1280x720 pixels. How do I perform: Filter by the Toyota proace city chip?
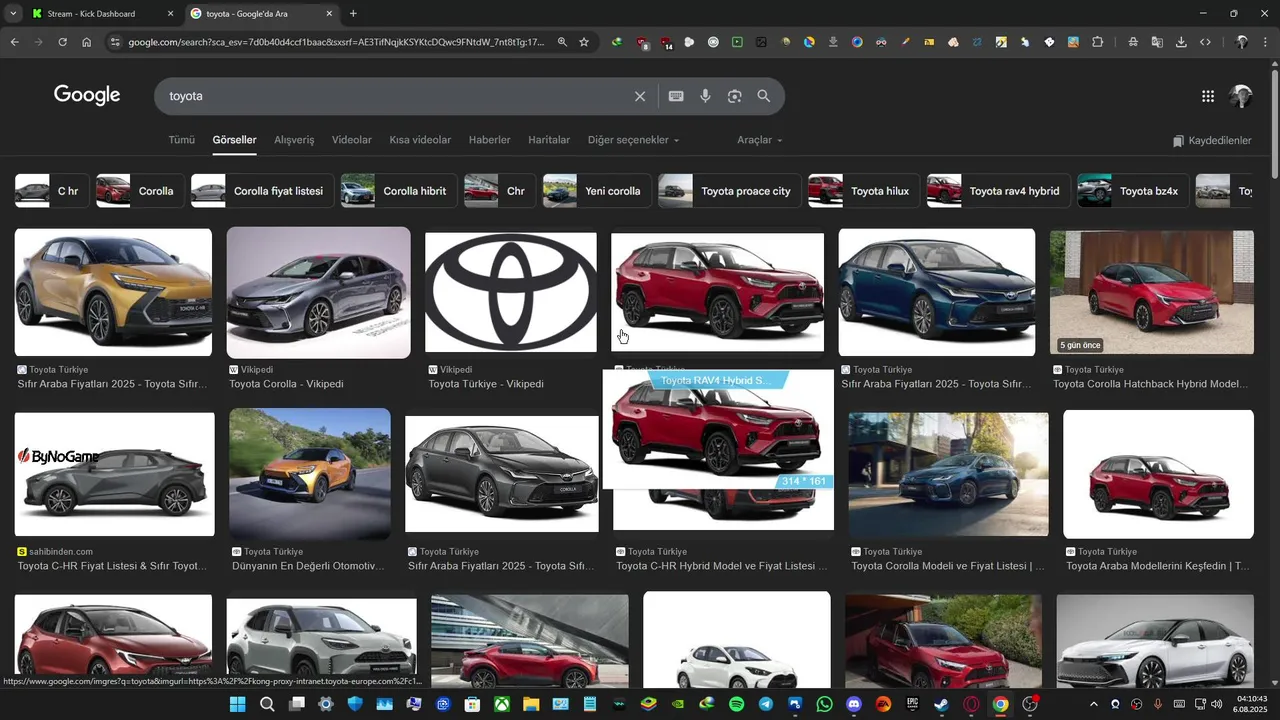(x=729, y=191)
